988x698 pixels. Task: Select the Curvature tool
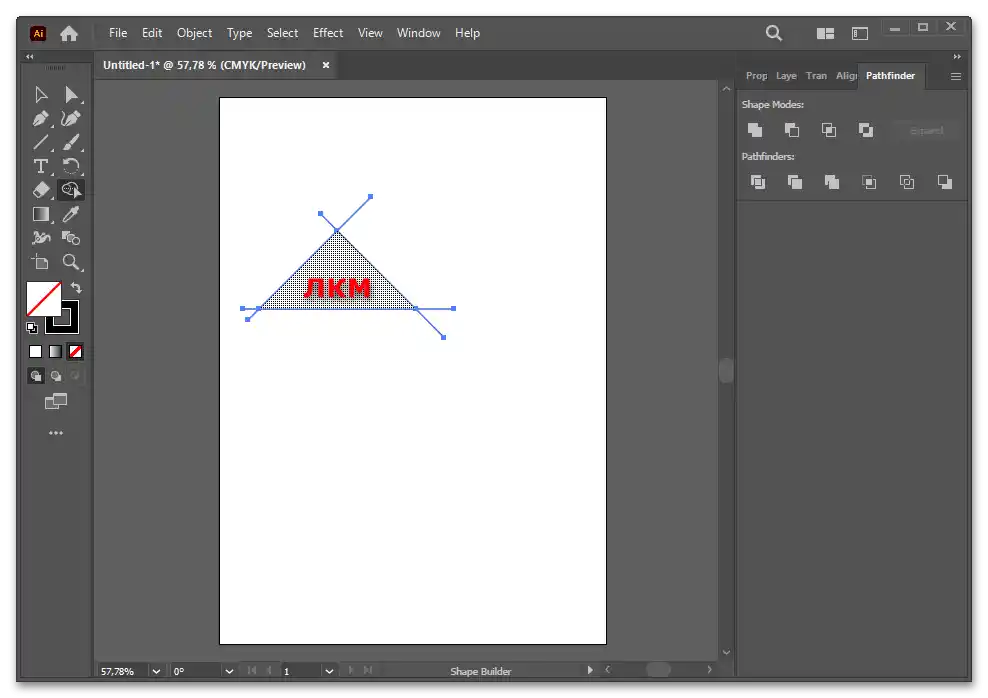71,118
